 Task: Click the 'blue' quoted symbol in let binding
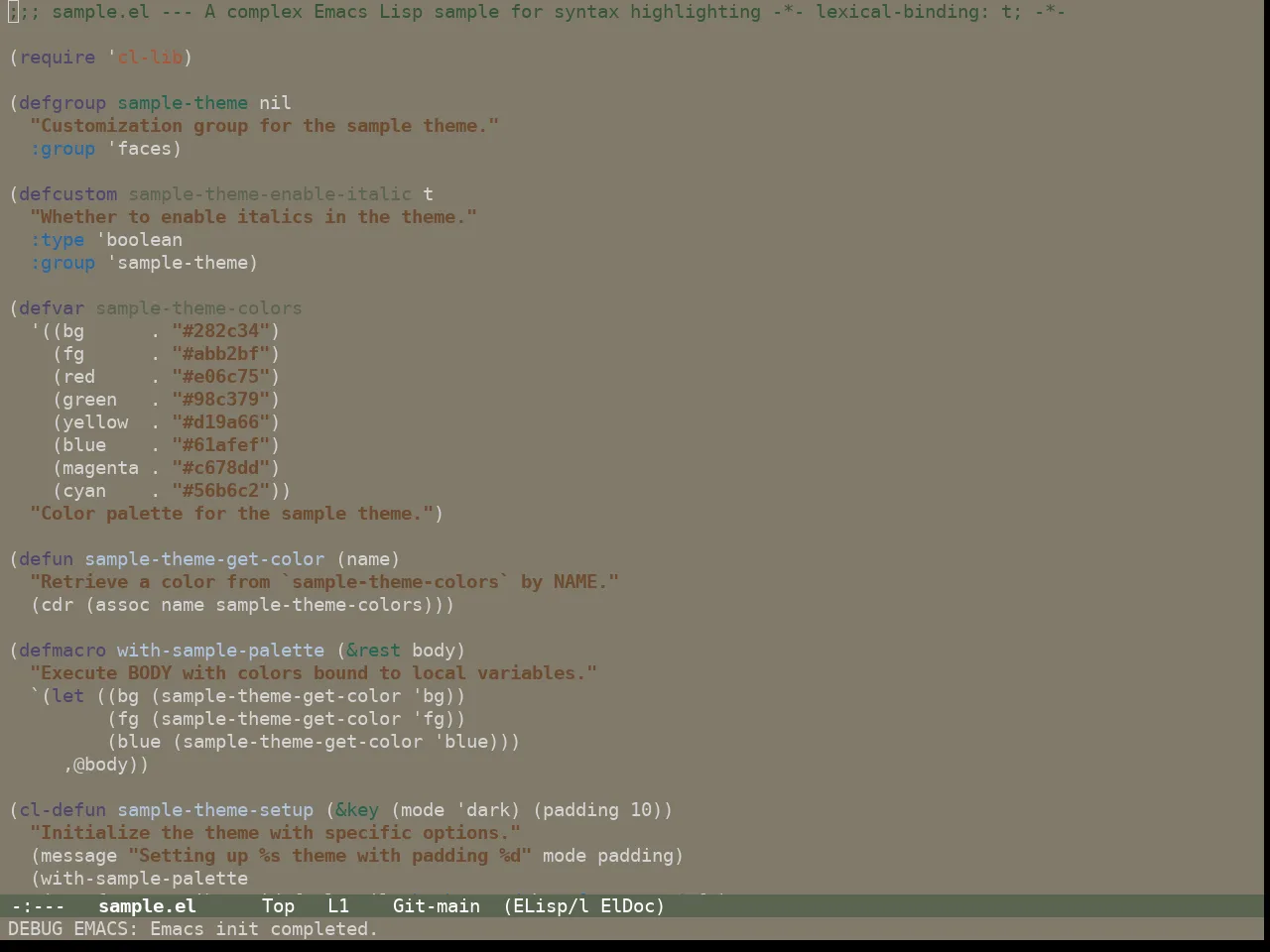coord(467,742)
